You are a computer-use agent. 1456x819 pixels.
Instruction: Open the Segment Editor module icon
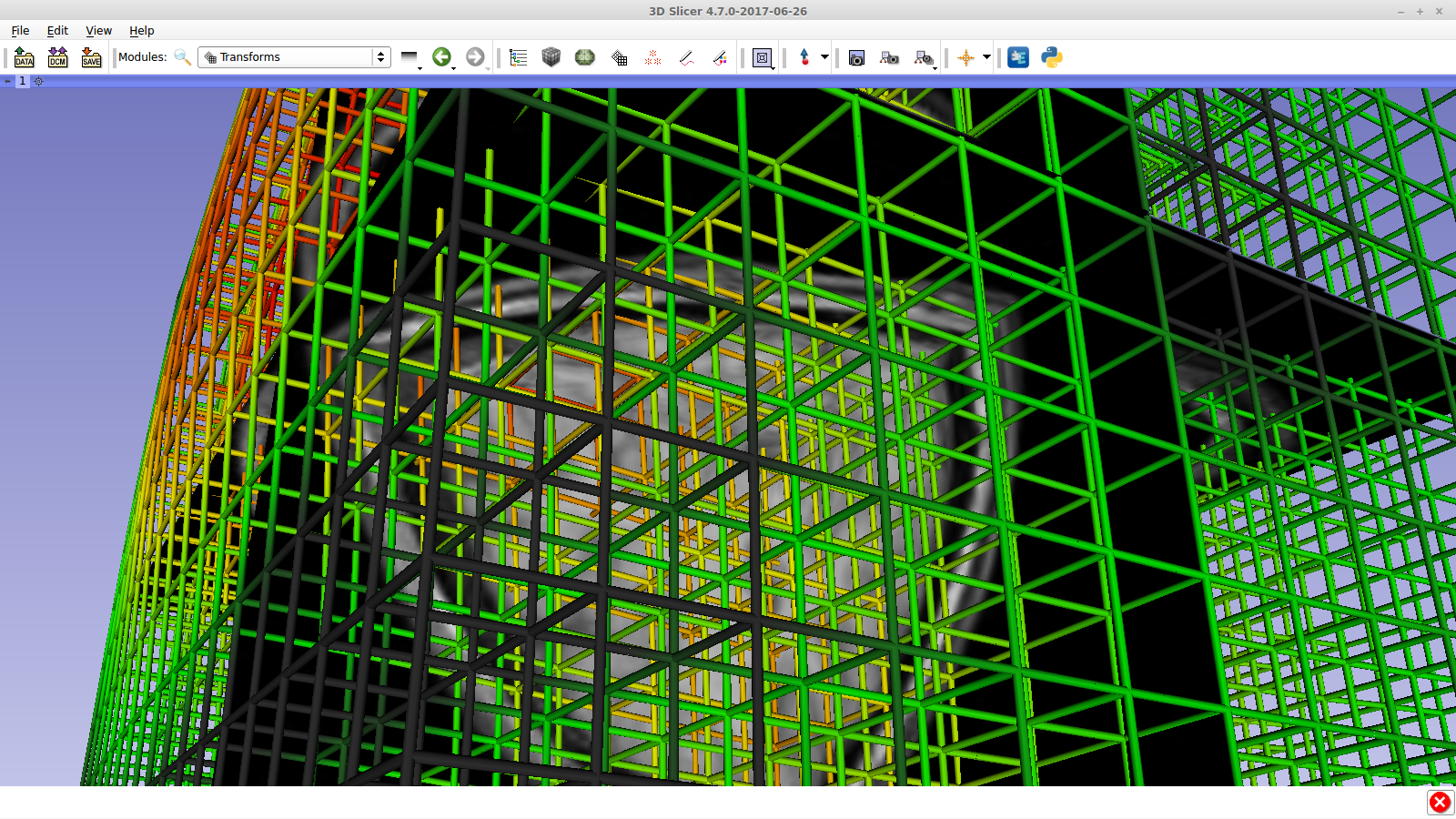[720, 57]
